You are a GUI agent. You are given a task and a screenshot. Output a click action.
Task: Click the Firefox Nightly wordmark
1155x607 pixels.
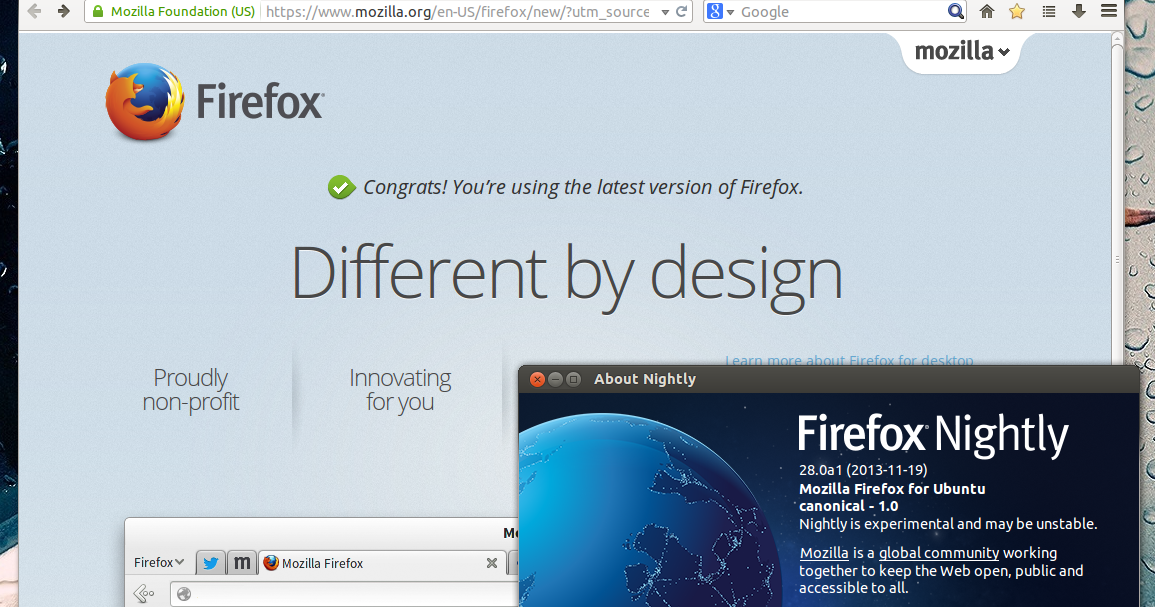(x=933, y=435)
